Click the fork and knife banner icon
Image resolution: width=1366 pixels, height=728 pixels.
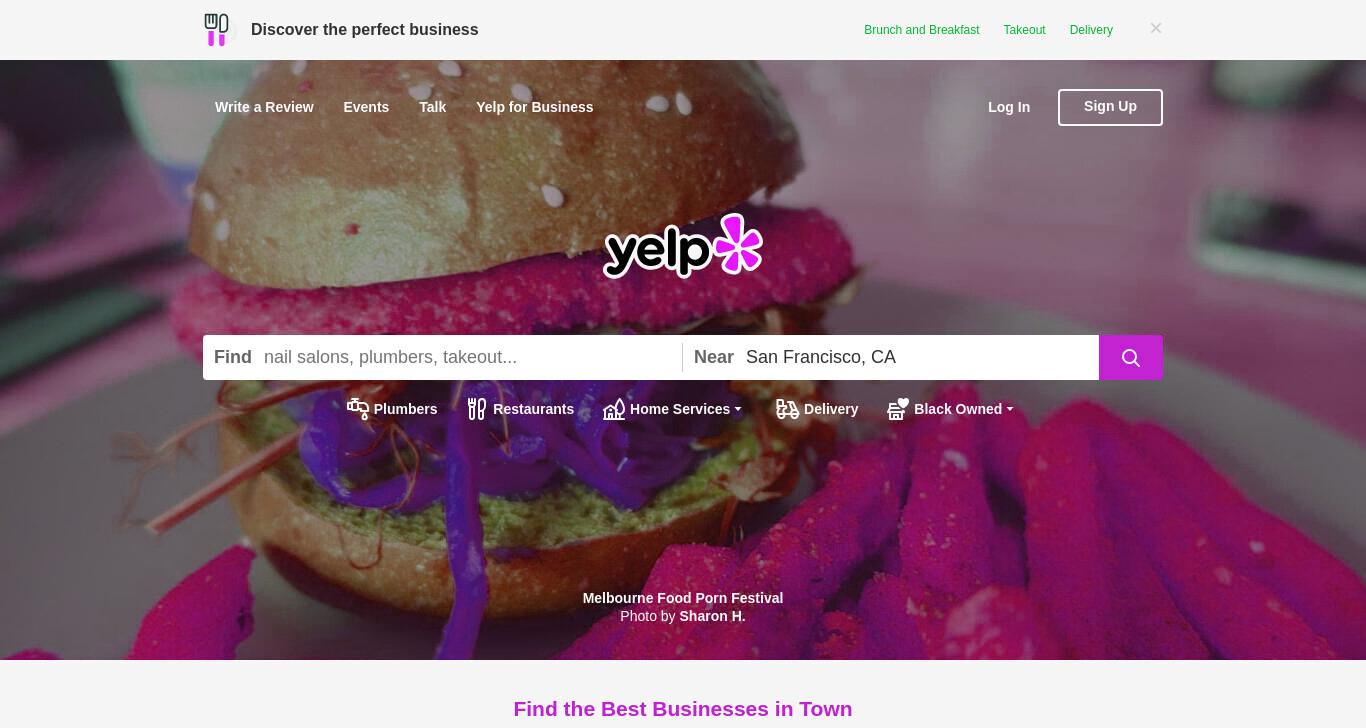pos(216,29)
